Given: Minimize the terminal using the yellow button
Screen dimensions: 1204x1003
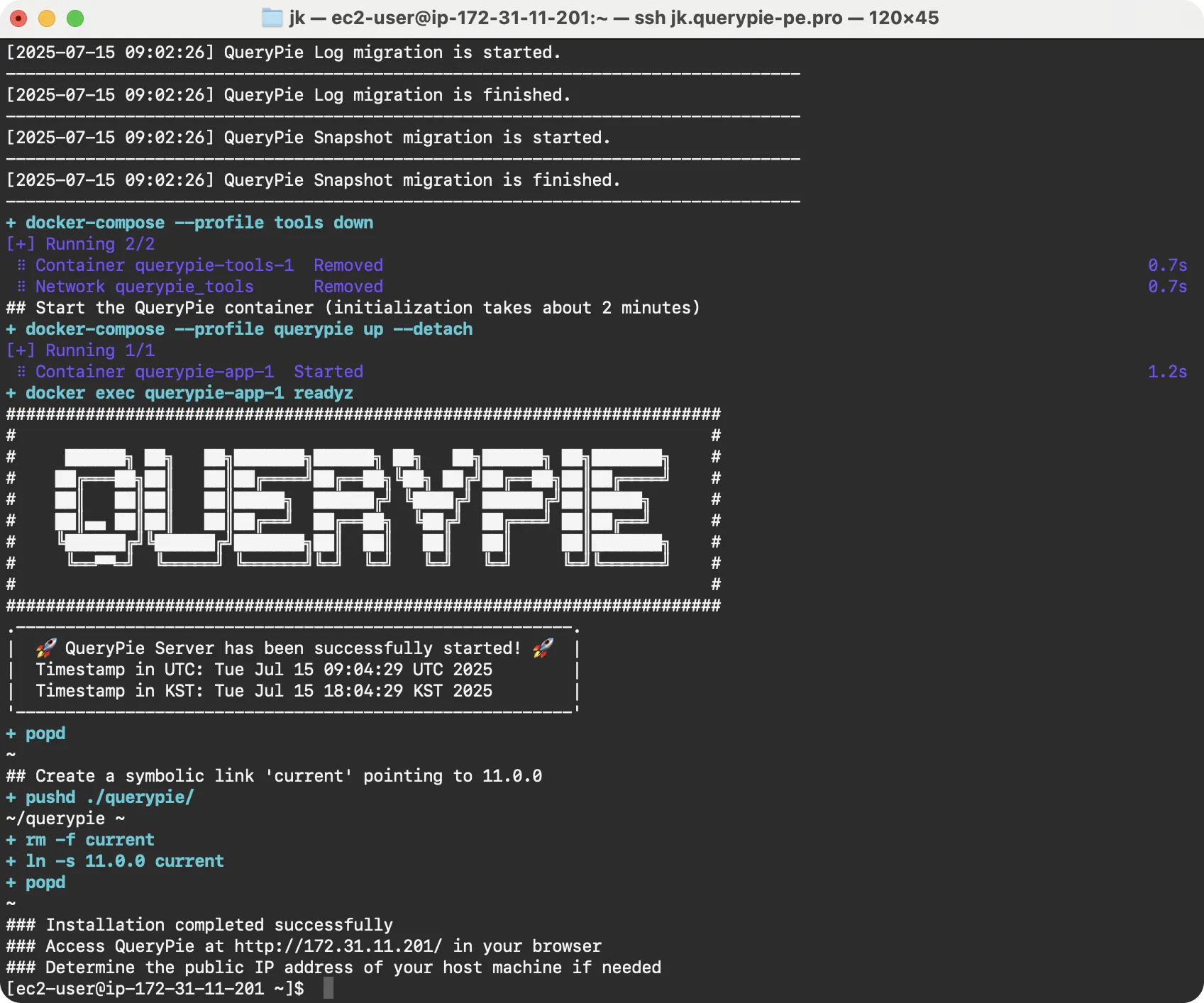Looking at the screenshot, I should [47, 18].
